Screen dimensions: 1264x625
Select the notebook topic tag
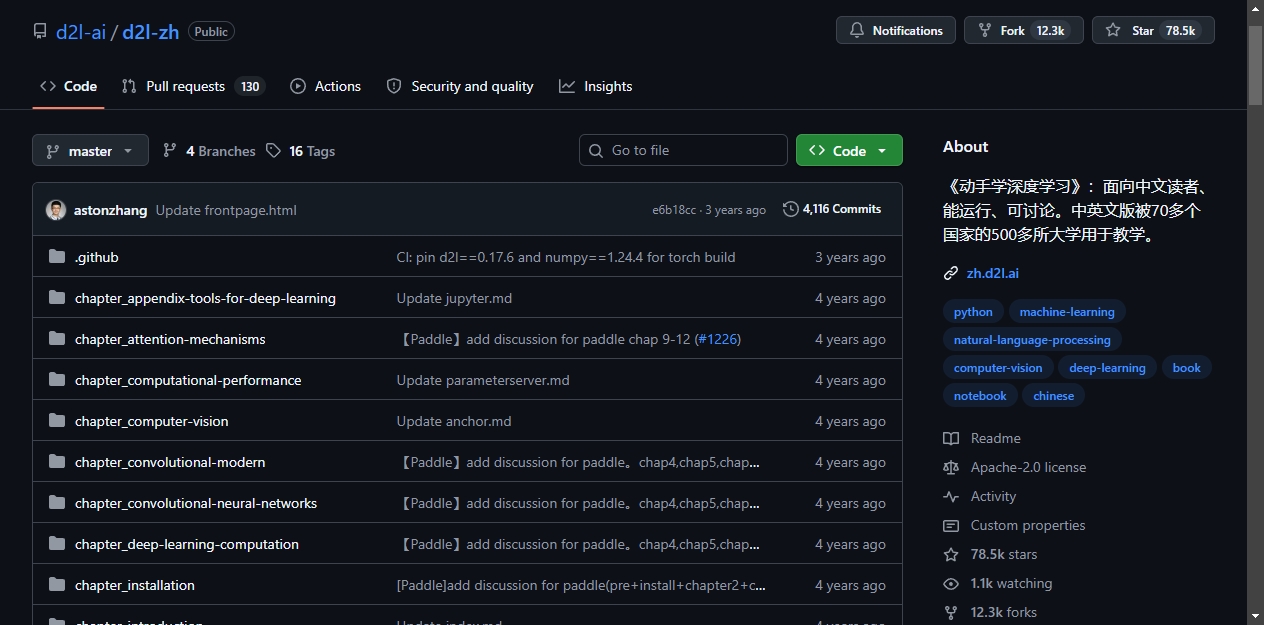[x=980, y=396]
